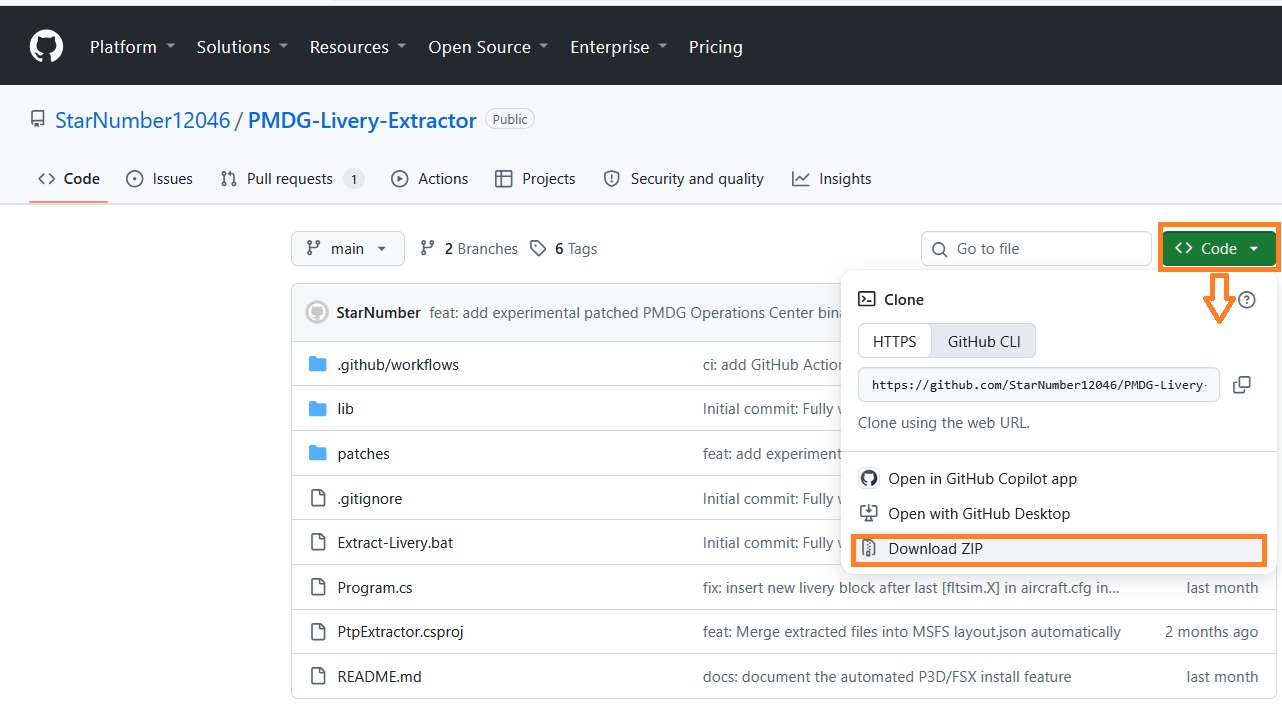Image resolution: width=1282 pixels, height=706 pixels.
Task: Click Download ZIP
Action: pos(1058,549)
